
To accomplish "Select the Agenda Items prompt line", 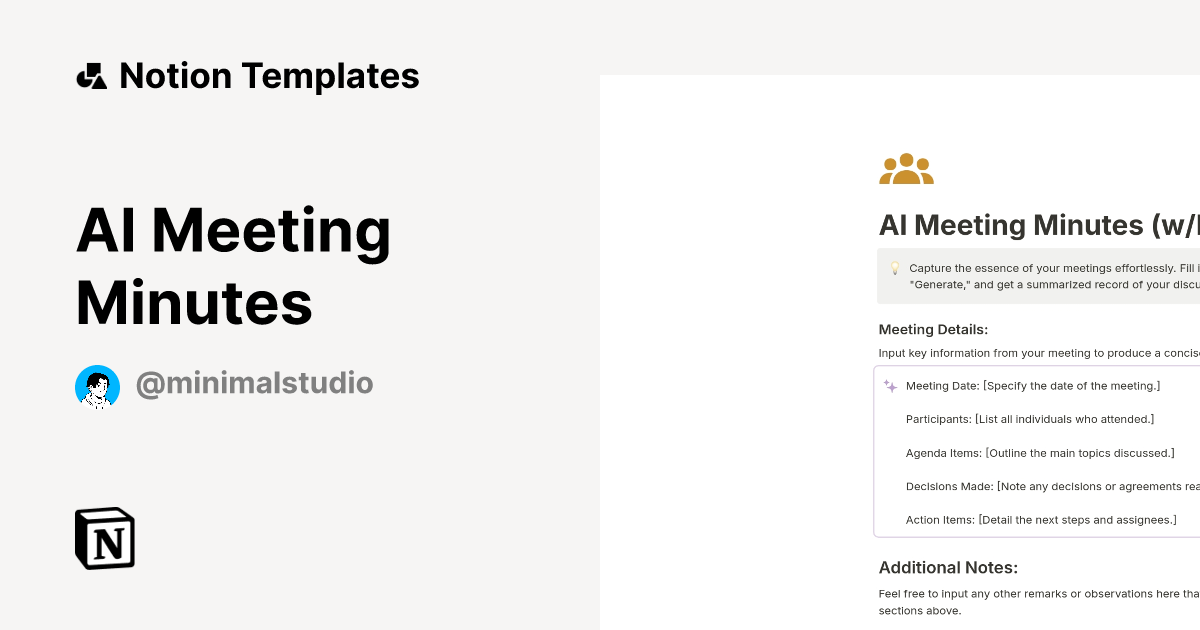I will coord(1040,453).
